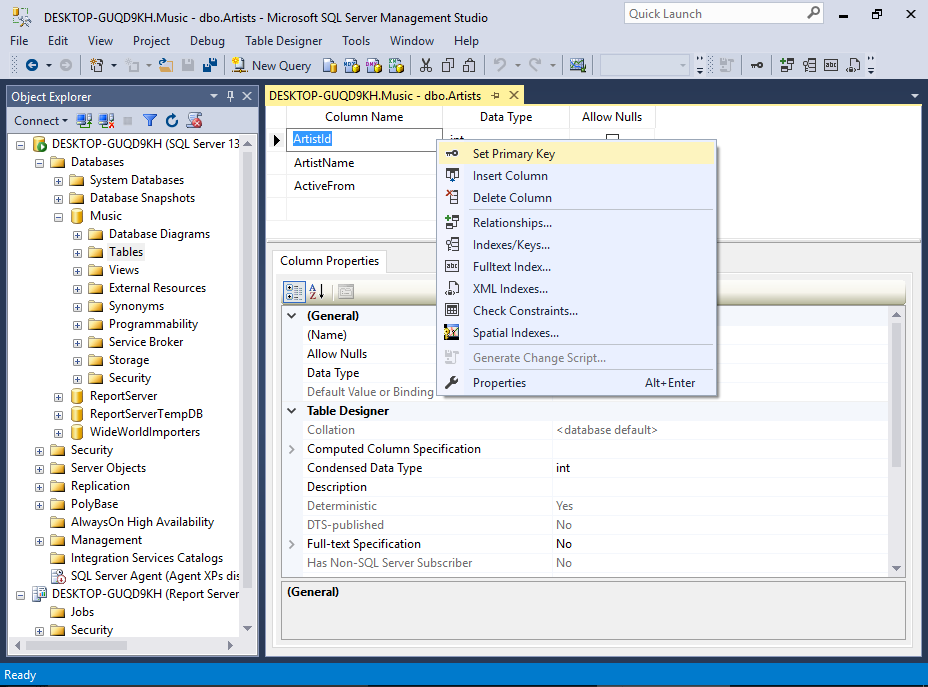Image resolution: width=928 pixels, height=687 pixels.
Task: Click the Refresh icon in Object Explorer
Action: tap(170, 120)
